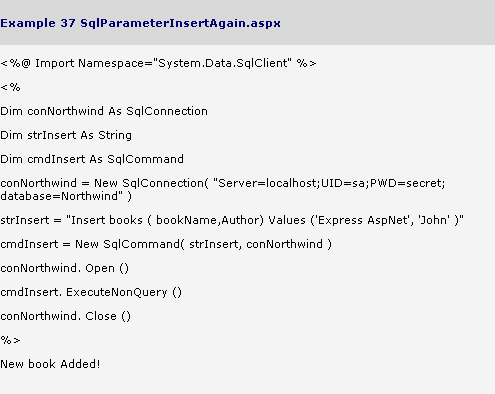Click the database=Northwind continuation line
Screen dimensions: 495x394
66,196
